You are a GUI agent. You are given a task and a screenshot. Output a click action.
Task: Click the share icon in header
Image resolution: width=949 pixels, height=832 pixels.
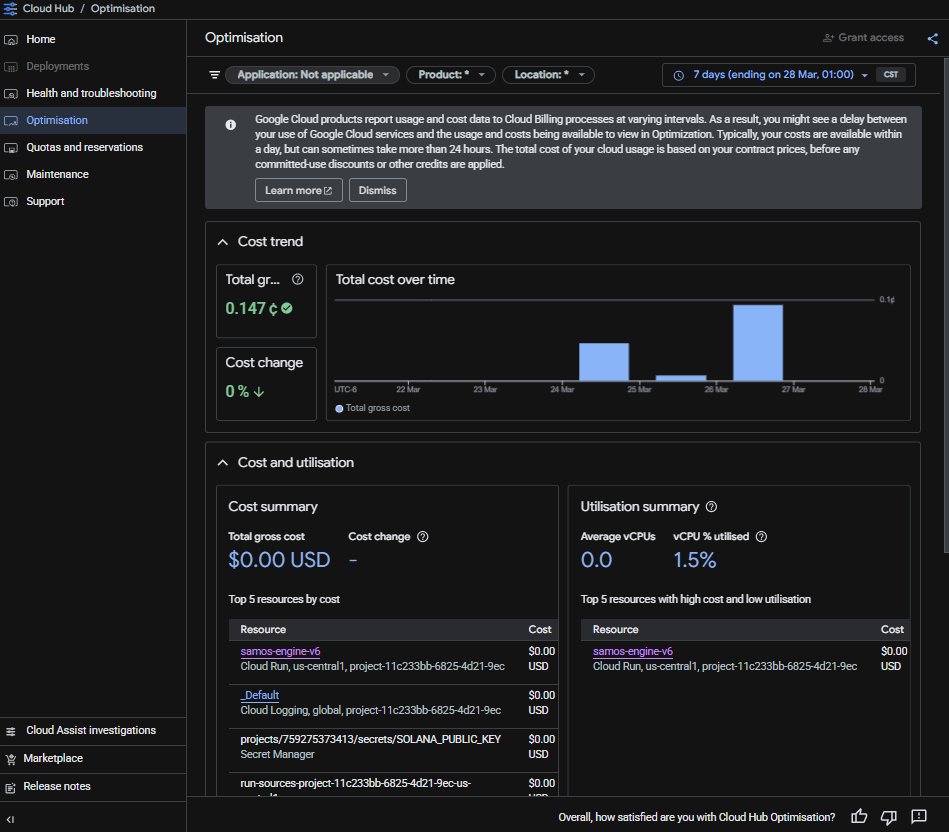point(932,38)
